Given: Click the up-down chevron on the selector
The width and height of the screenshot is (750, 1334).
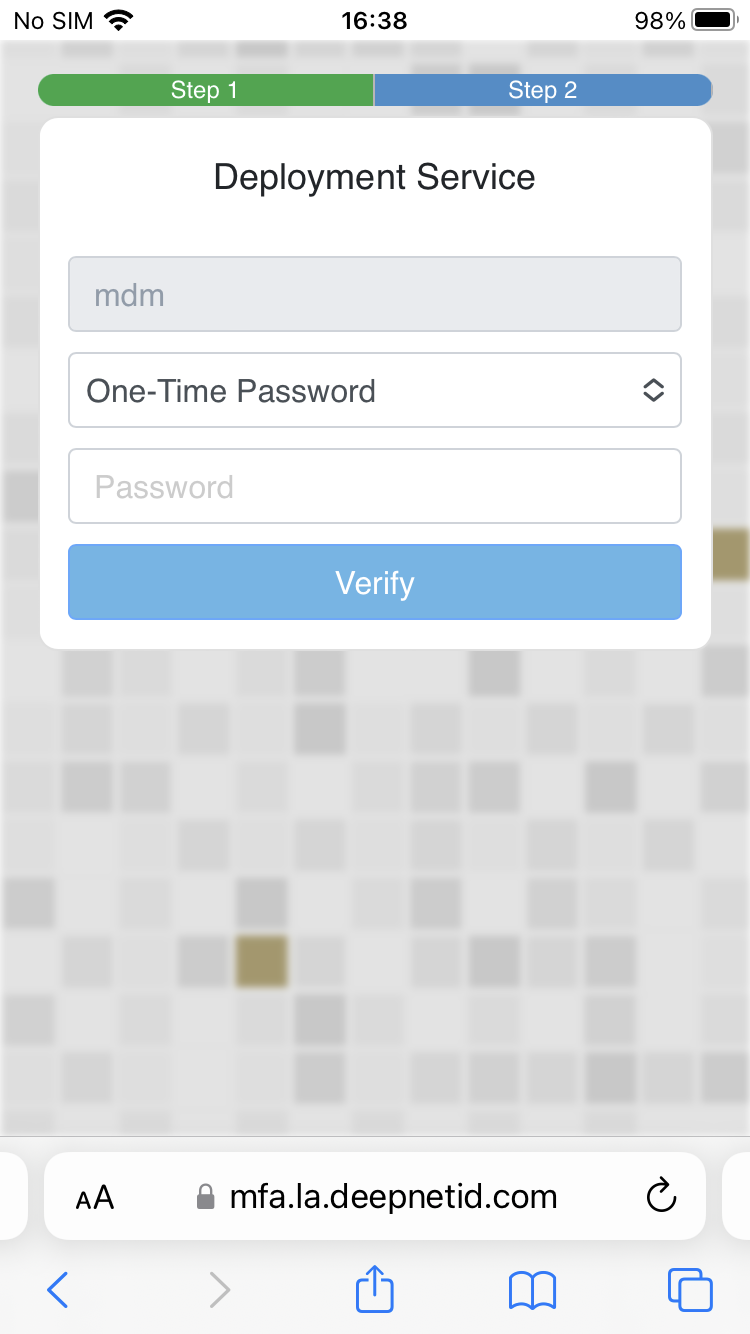Looking at the screenshot, I should [653, 390].
